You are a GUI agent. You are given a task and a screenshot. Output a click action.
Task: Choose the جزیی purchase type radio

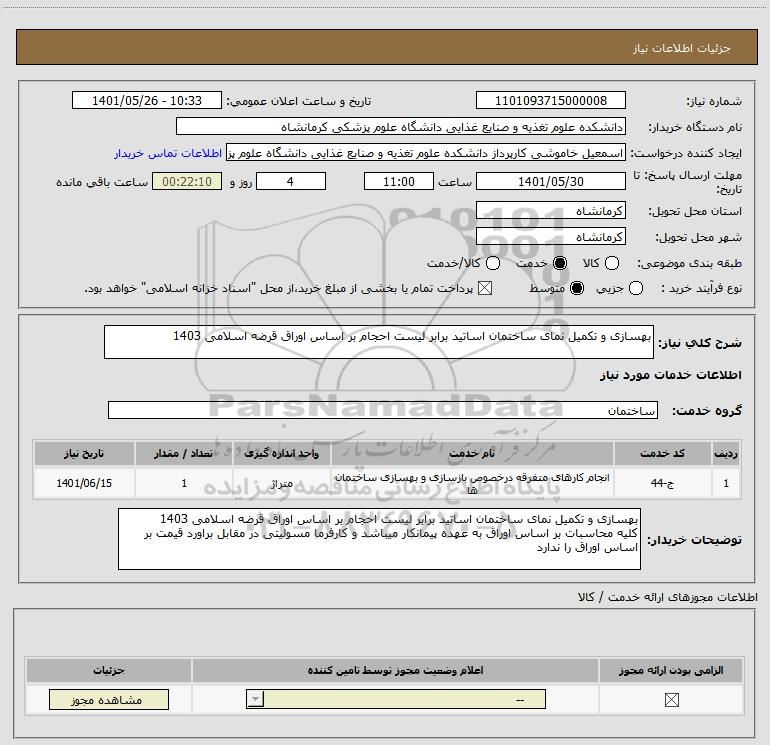pyautogui.click(x=636, y=288)
